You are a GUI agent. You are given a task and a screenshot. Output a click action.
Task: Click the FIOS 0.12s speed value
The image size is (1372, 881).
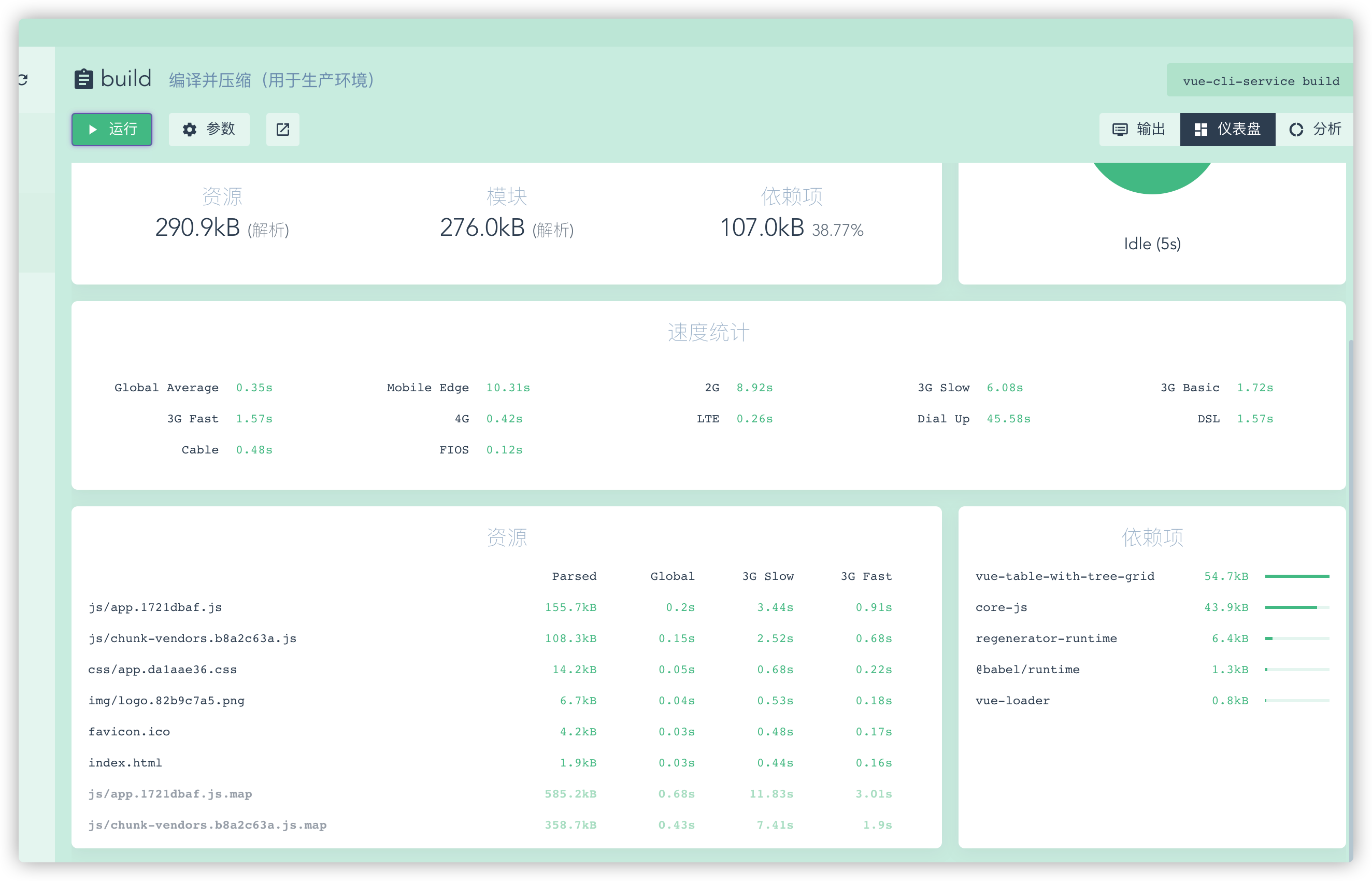click(504, 450)
